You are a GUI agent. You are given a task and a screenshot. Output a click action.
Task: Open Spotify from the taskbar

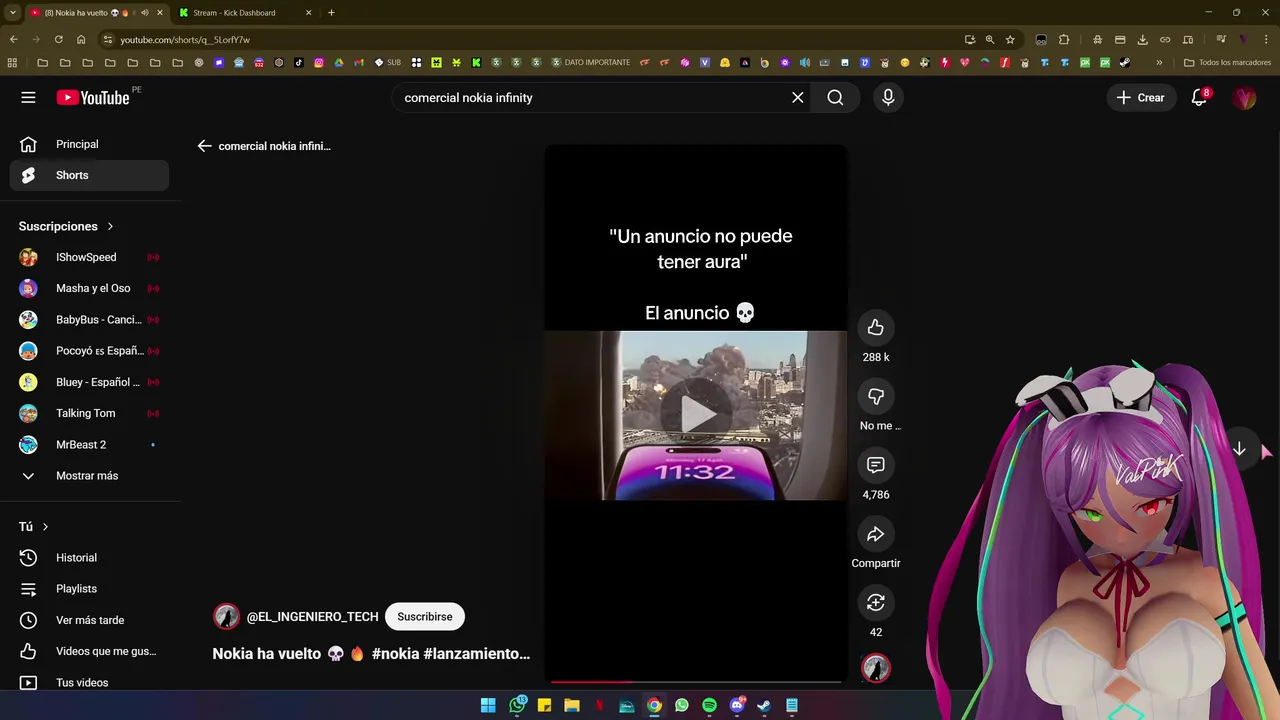(709, 705)
